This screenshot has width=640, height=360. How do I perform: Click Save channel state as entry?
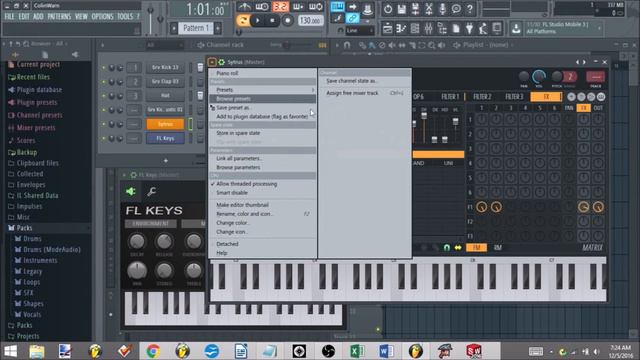coord(365,81)
